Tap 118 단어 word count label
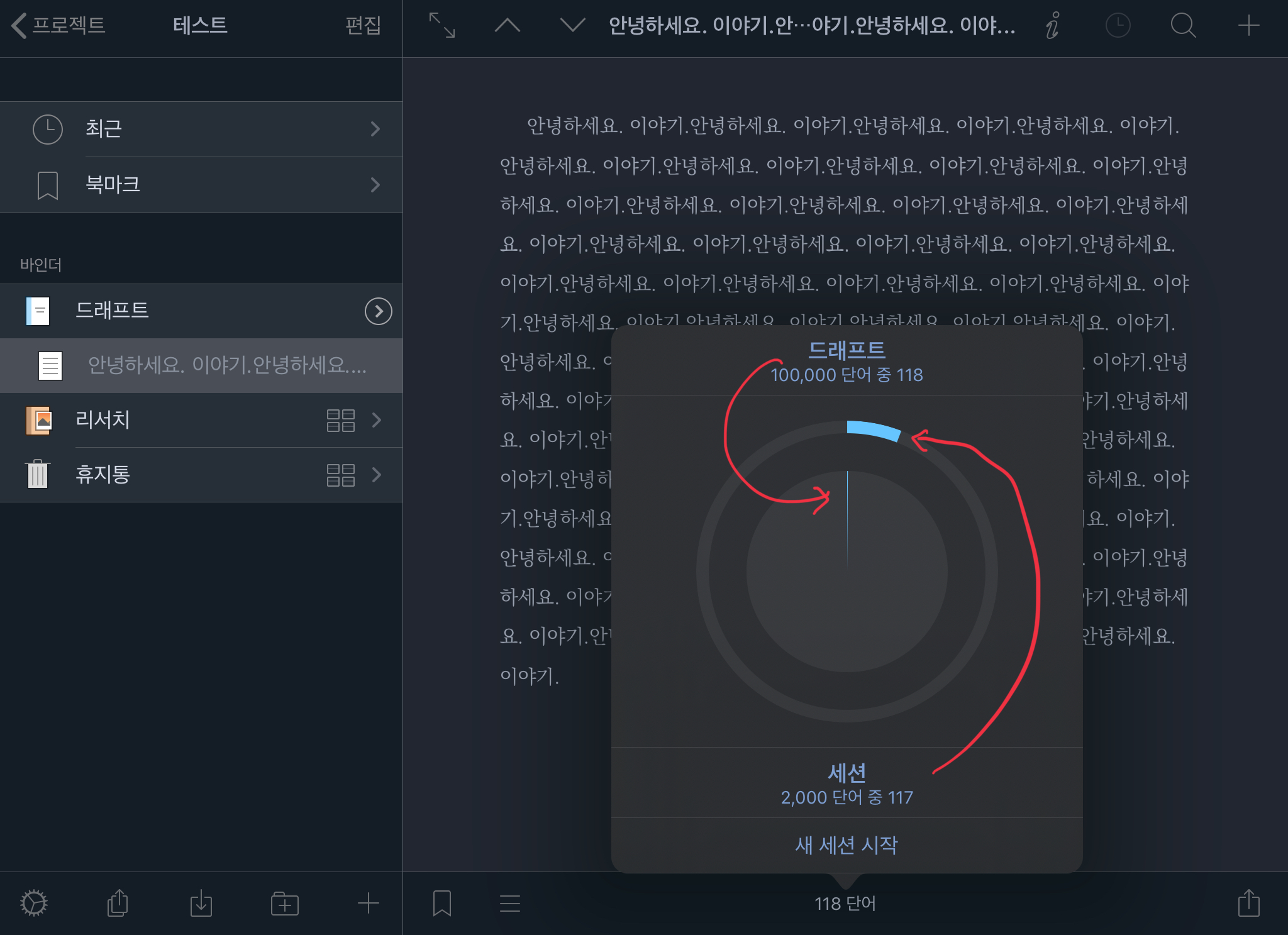Image resolution: width=1288 pixels, height=935 pixels. point(845,904)
